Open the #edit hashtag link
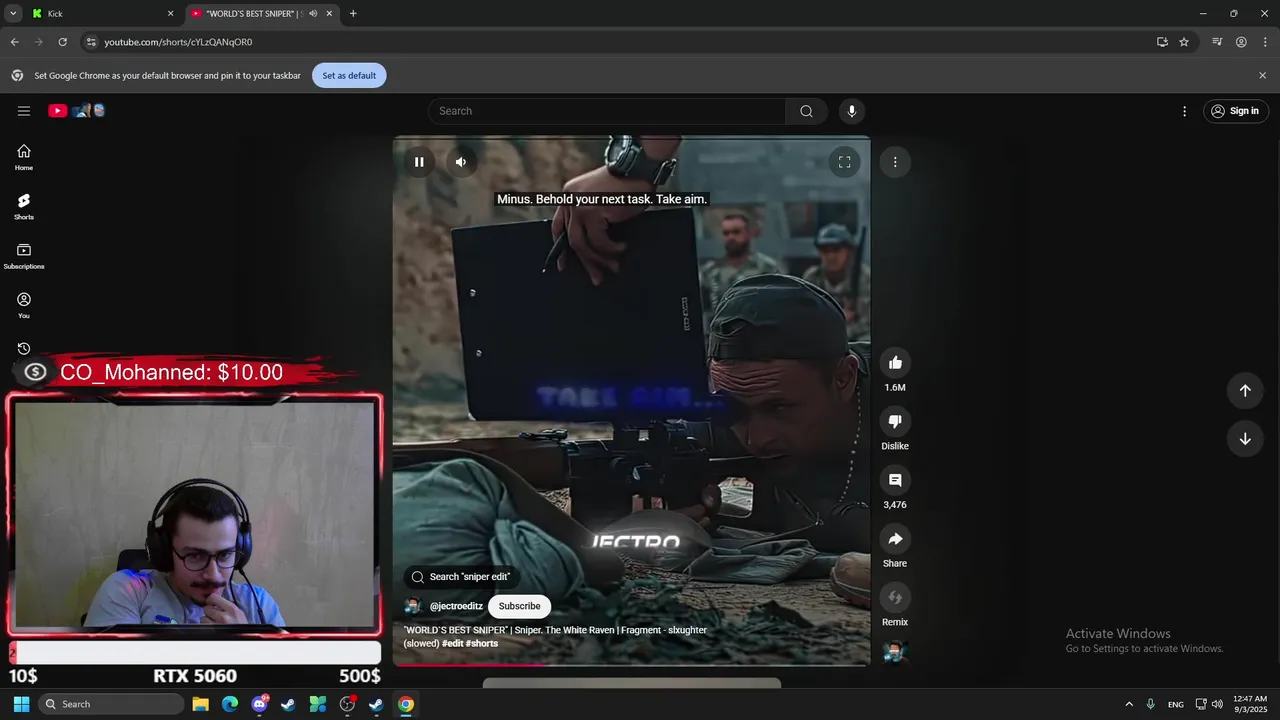This screenshot has width=1280, height=720. [452, 643]
